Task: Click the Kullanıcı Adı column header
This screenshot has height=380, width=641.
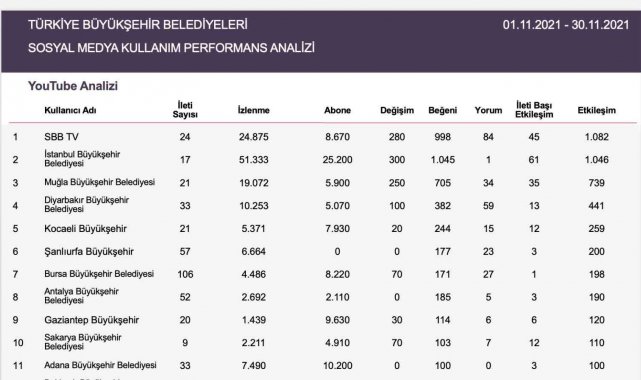Action: click(70, 110)
